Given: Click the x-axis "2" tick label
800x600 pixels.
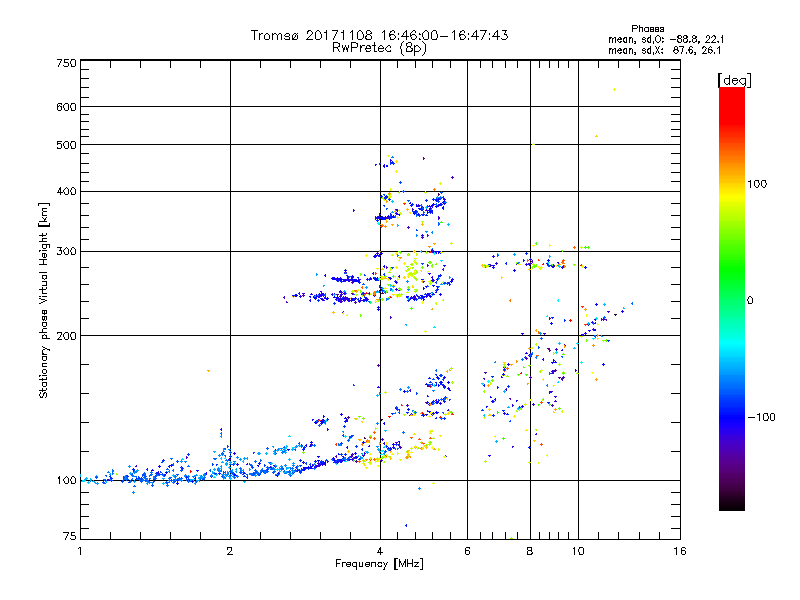Looking at the screenshot, I should 230,551.
